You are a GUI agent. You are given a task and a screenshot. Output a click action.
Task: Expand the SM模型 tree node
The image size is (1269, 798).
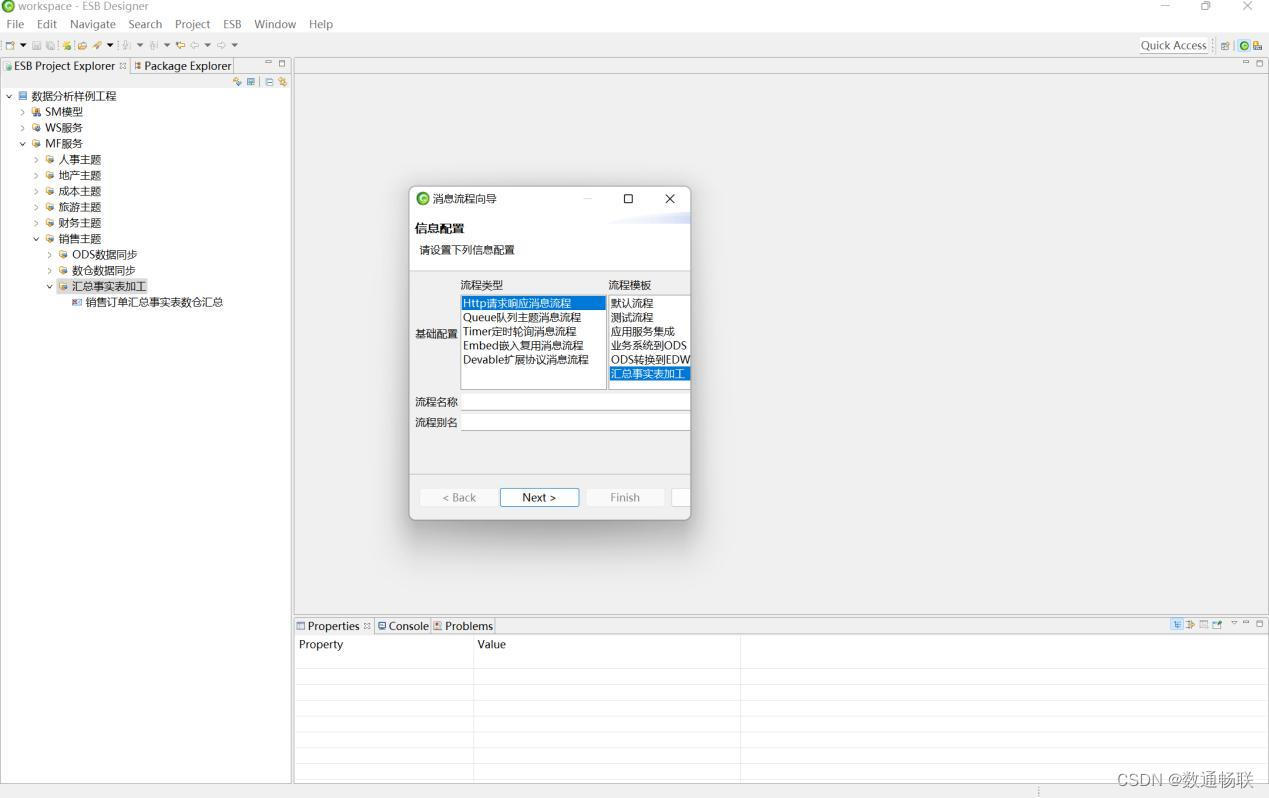pyautogui.click(x=22, y=112)
